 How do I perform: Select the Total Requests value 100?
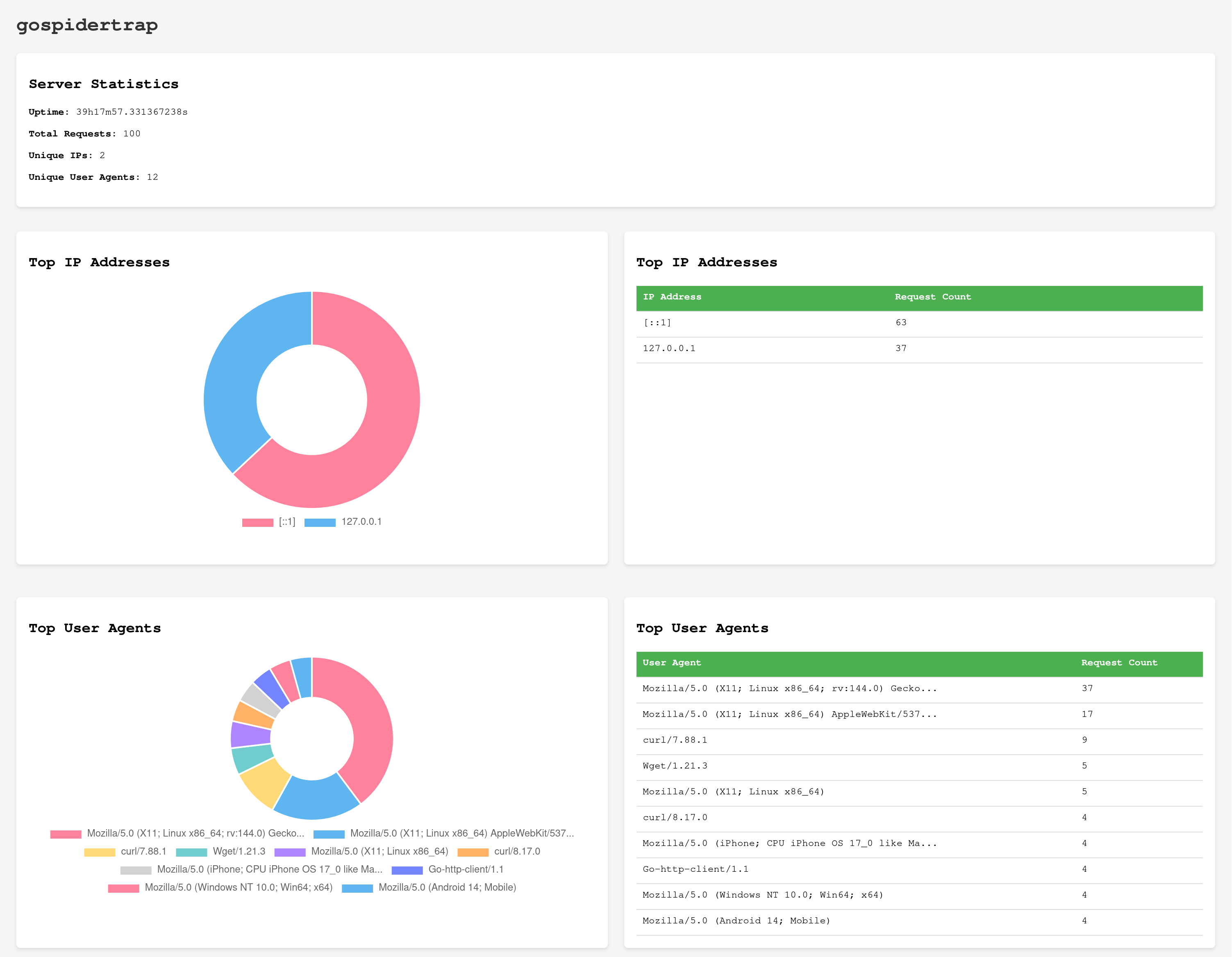click(x=132, y=134)
